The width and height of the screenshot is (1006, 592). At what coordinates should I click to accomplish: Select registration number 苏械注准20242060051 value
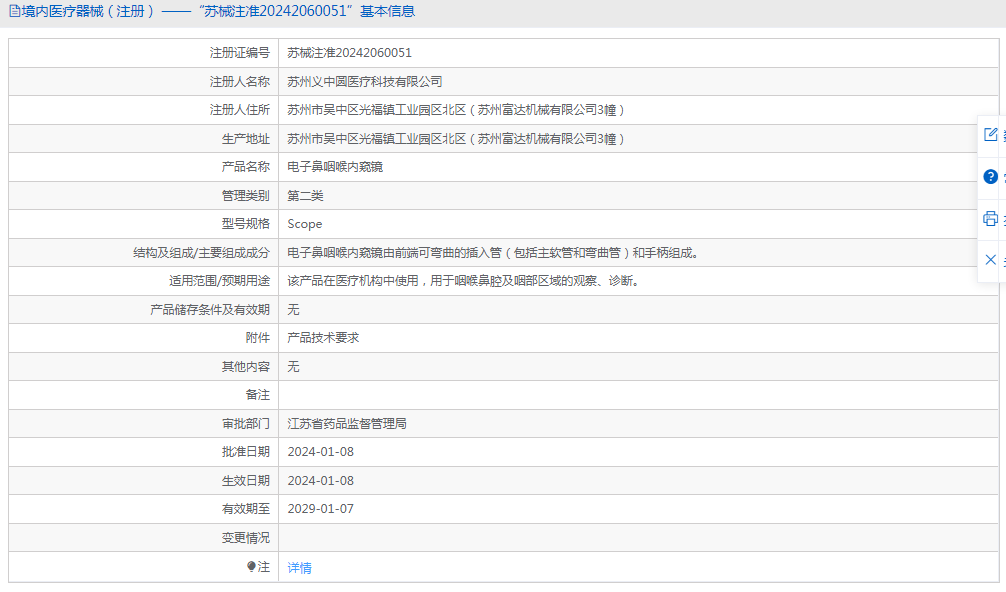(x=349, y=53)
